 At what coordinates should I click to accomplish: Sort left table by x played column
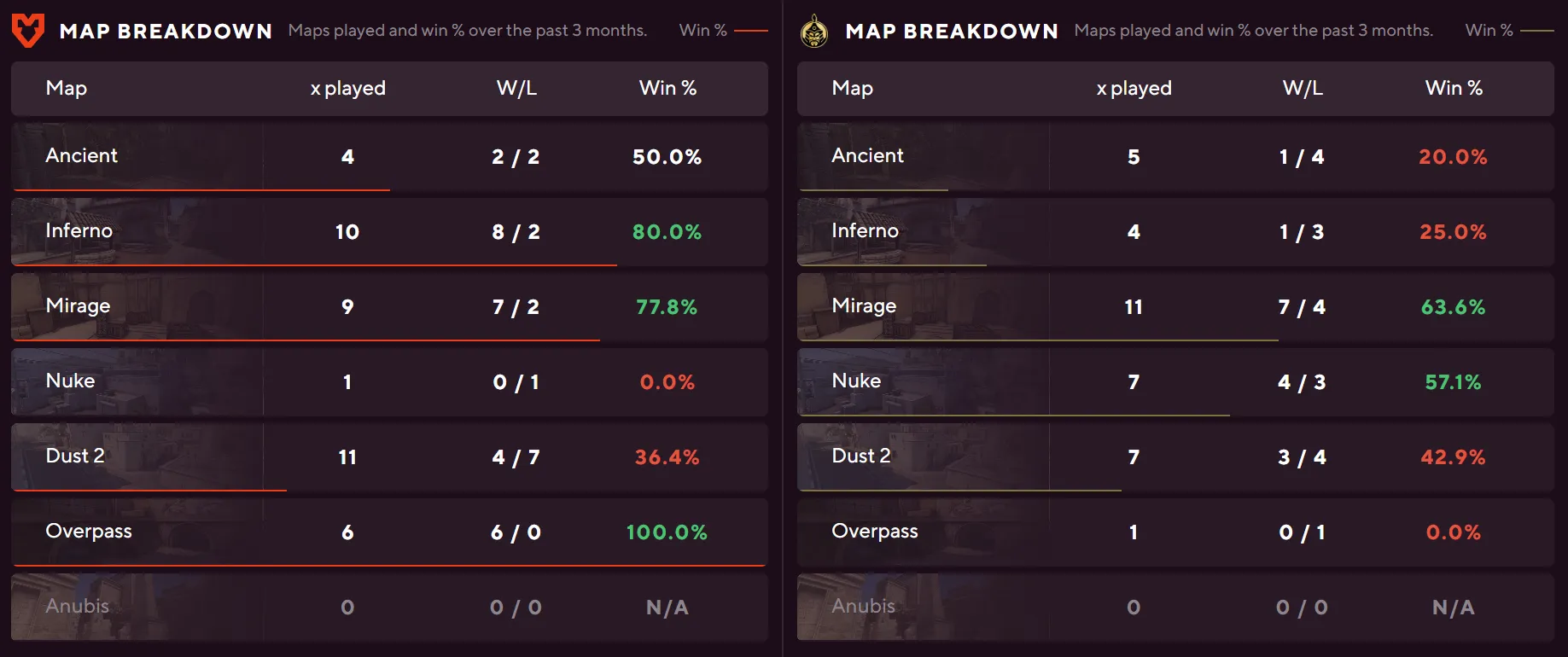(x=347, y=88)
